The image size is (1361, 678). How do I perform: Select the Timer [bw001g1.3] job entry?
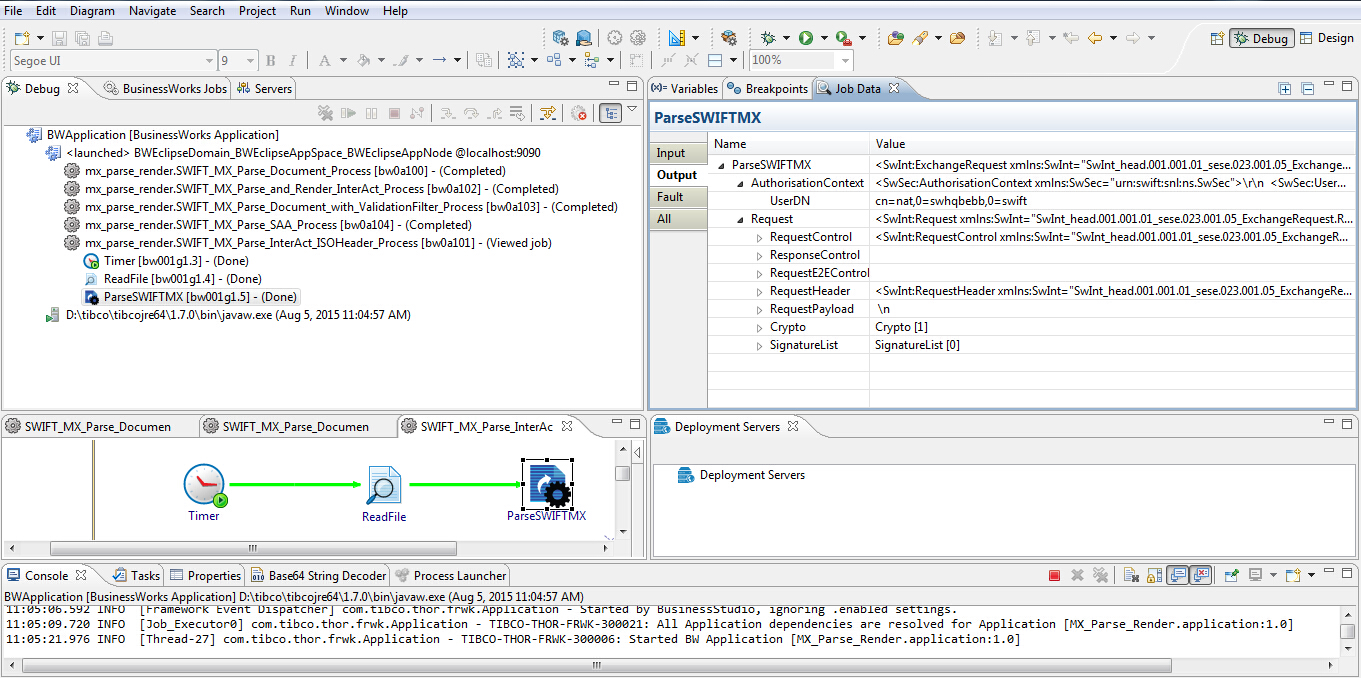[168, 261]
